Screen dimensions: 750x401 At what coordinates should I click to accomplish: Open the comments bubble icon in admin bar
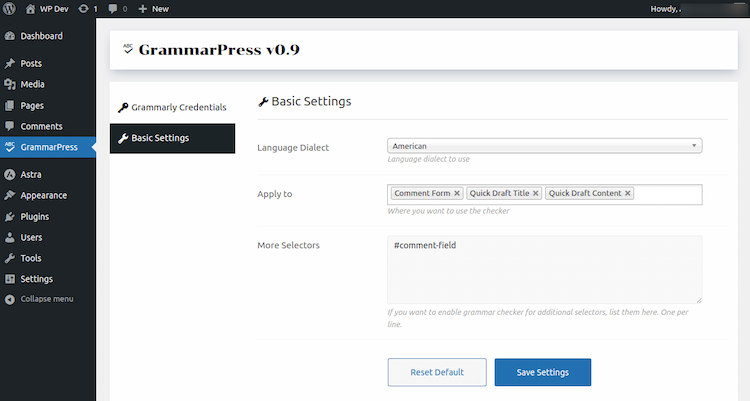tap(112, 9)
